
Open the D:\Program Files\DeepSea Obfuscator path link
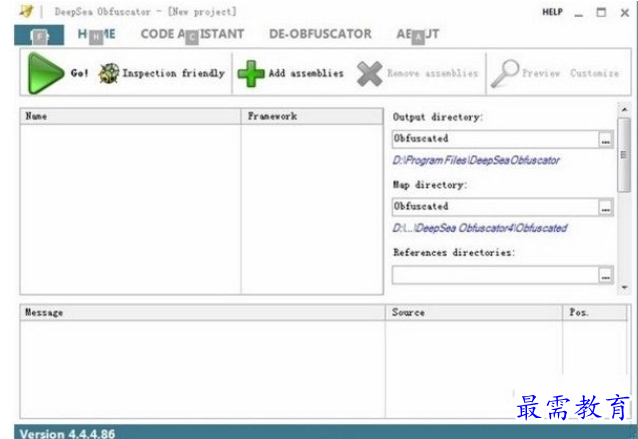pyautogui.click(x=476, y=160)
